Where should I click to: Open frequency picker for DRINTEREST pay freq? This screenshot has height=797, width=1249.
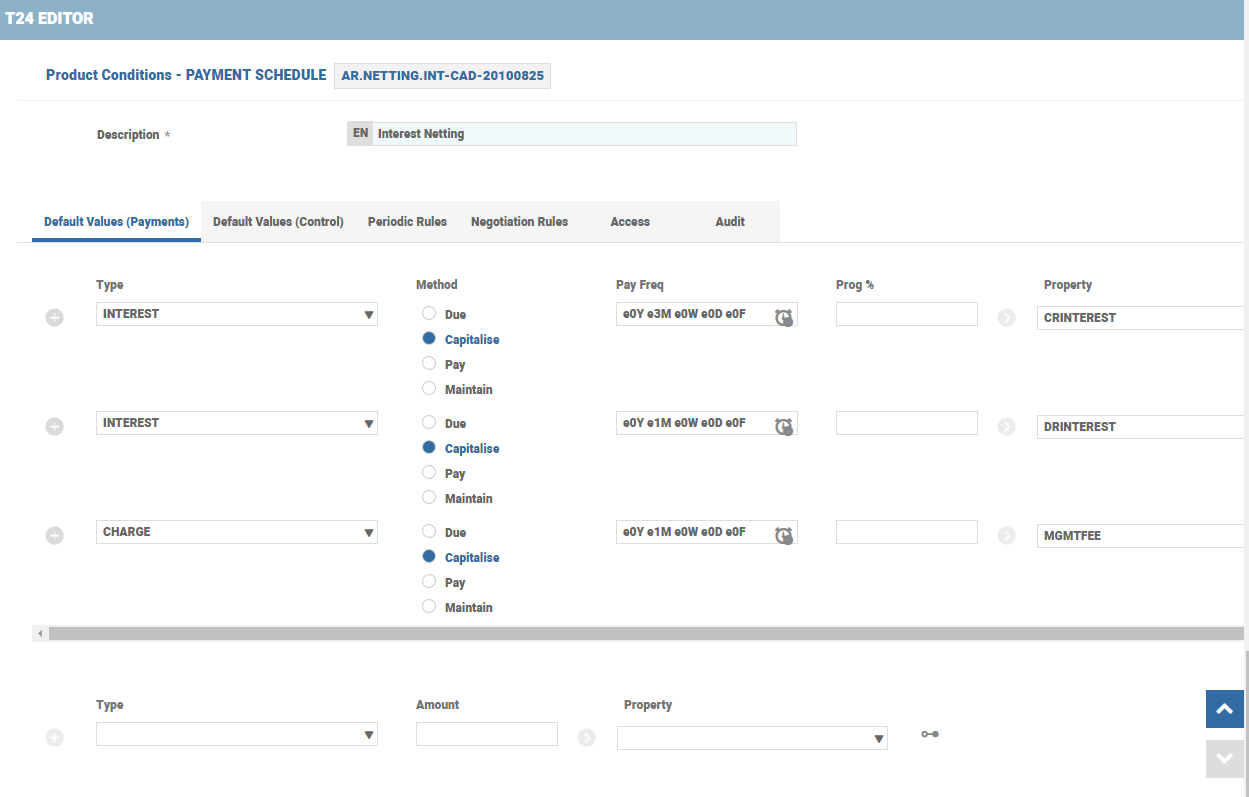coord(784,426)
